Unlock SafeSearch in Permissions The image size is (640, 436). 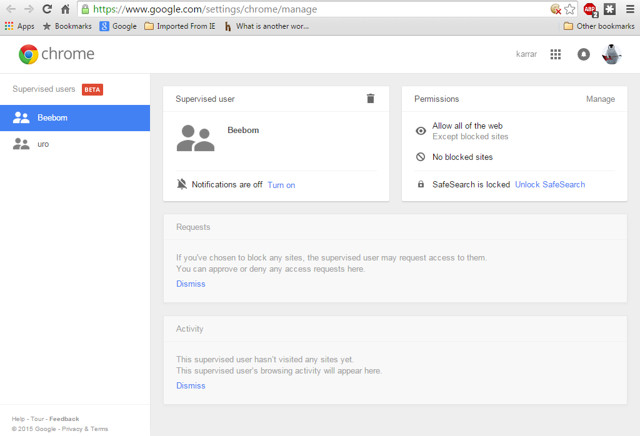(x=550, y=185)
